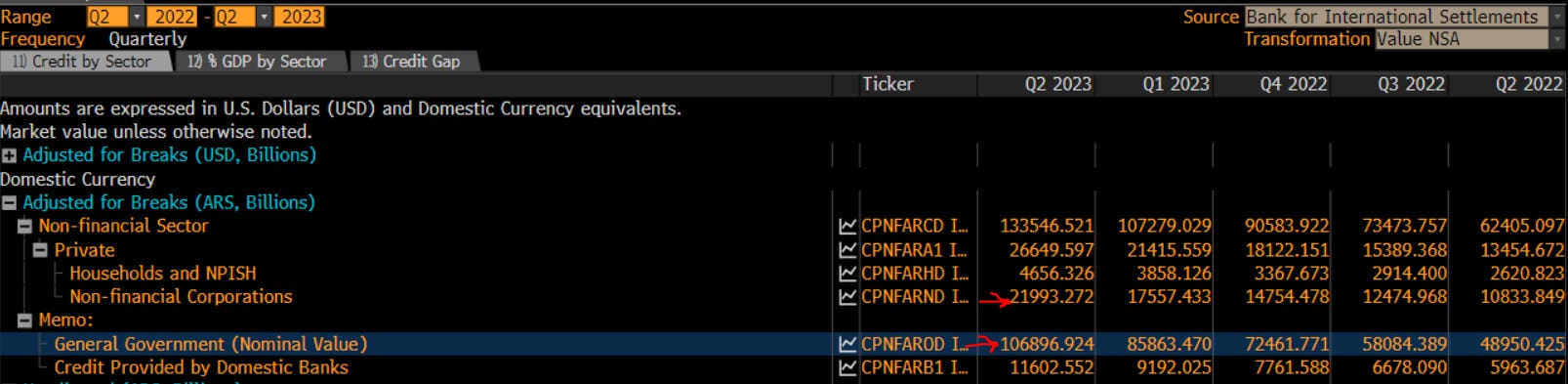Image resolution: width=1568 pixels, height=384 pixels.
Task: Open chart icon for CPNFARCD ticker row
Action: click(x=847, y=227)
